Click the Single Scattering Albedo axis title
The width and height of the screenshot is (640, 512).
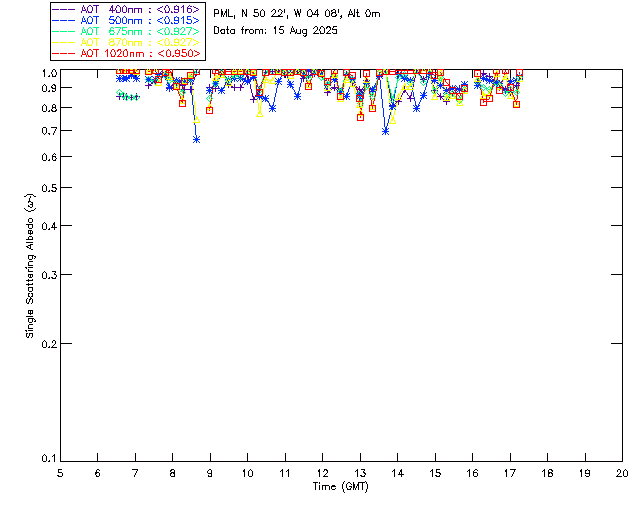[x=31, y=266]
